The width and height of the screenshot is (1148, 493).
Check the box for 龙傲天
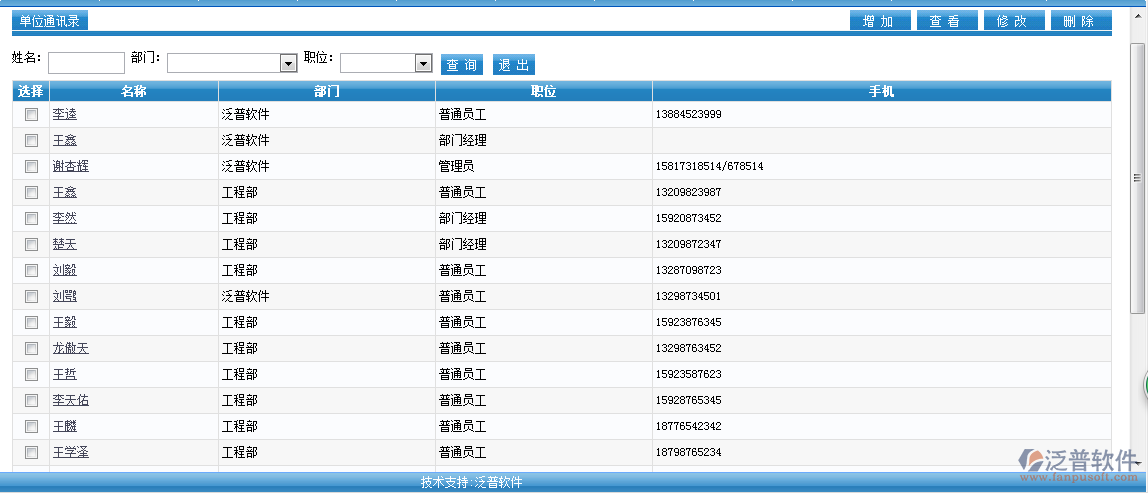click(x=31, y=348)
